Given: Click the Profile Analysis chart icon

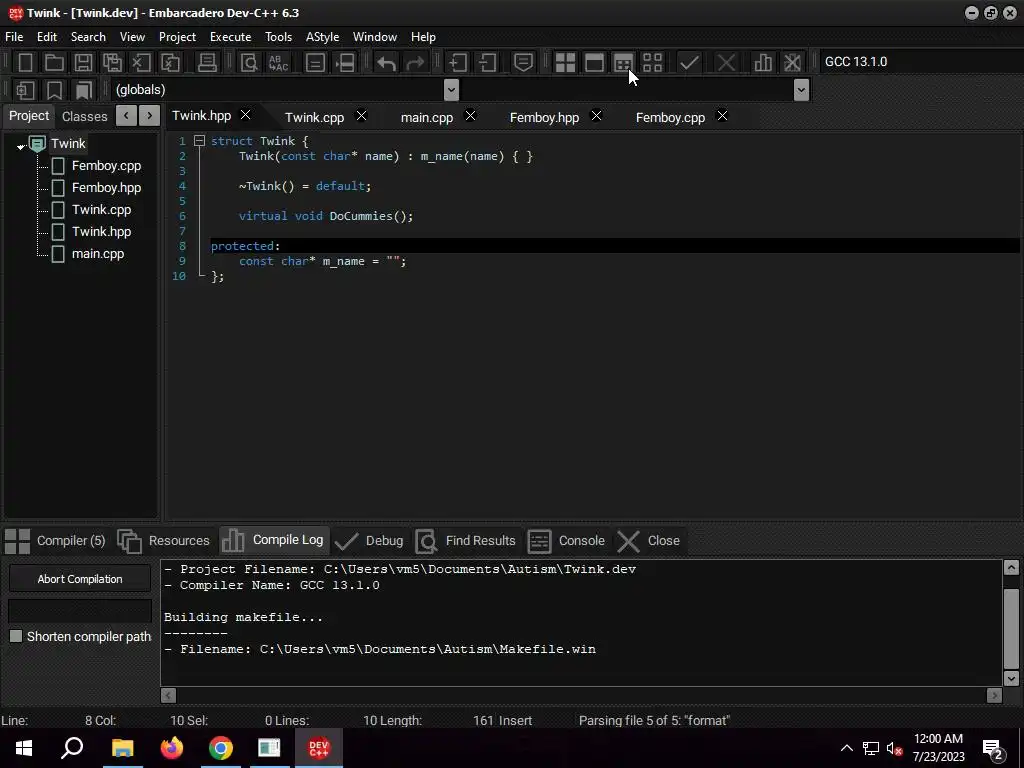Looking at the screenshot, I should click(763, 63).
